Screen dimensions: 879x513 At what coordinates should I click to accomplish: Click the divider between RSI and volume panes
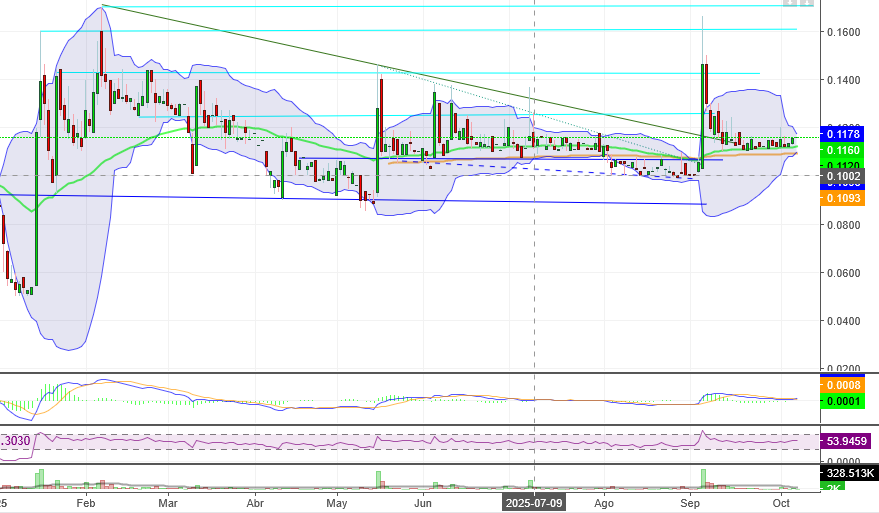(x=410, y=464)
